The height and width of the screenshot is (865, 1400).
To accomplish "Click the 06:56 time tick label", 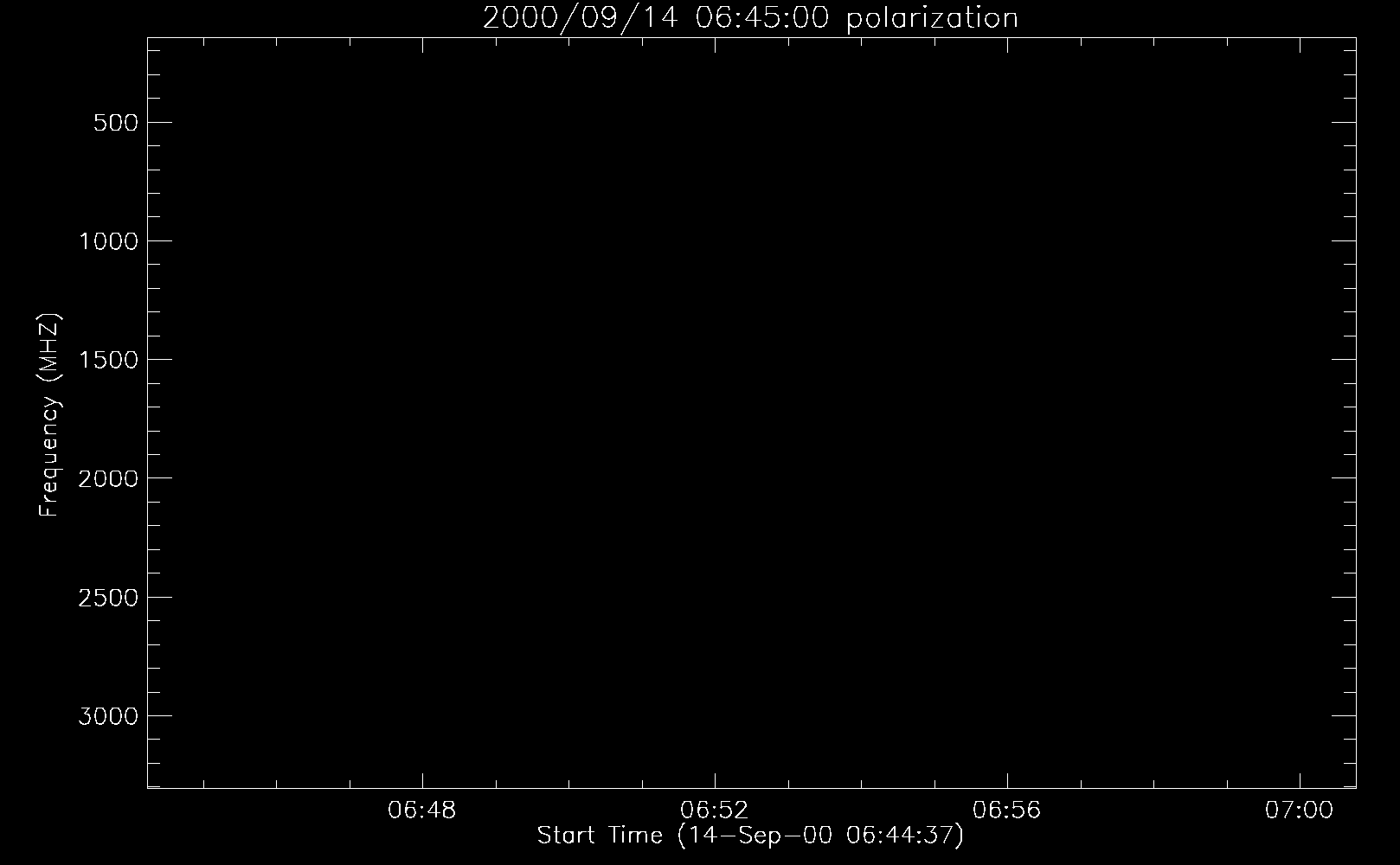I will (x=1007, y=811).
